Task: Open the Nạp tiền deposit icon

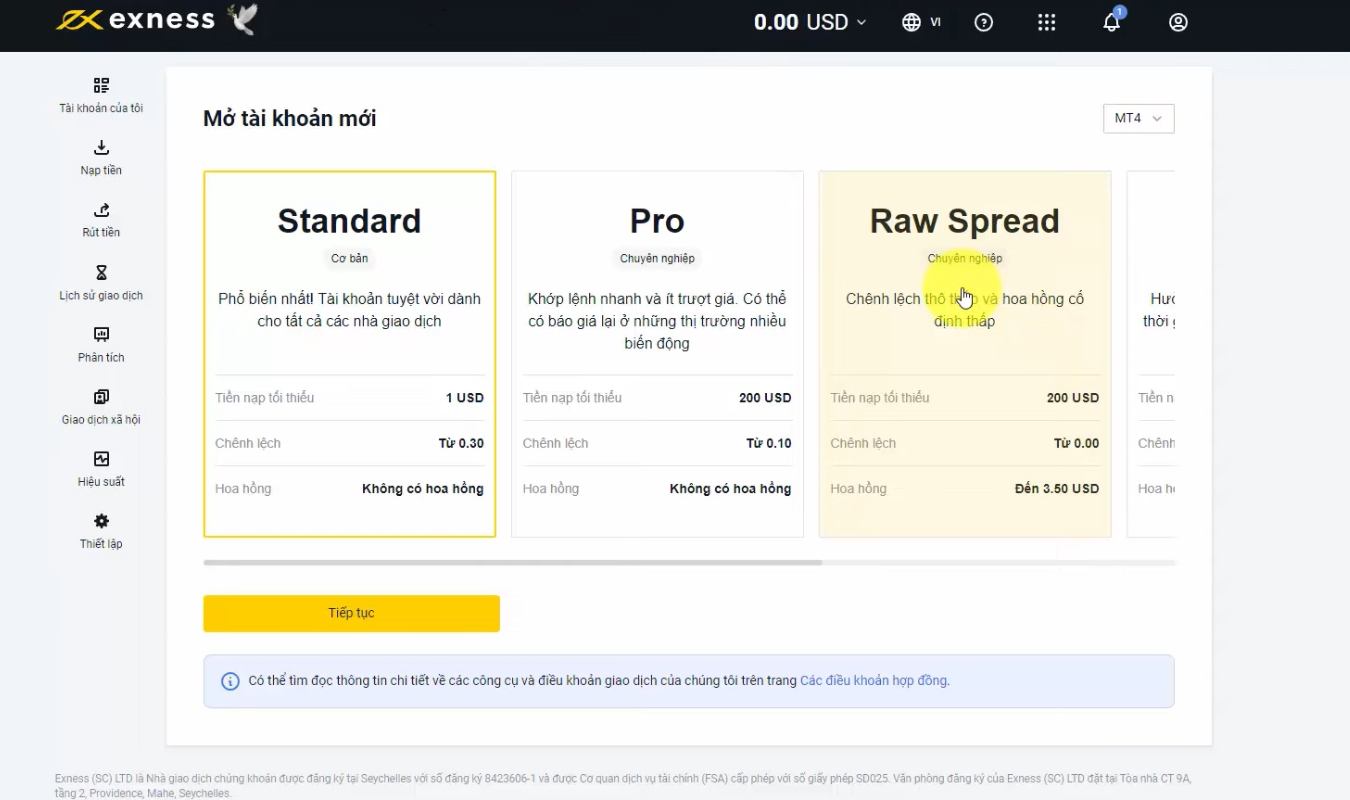Action: [101, 148]
